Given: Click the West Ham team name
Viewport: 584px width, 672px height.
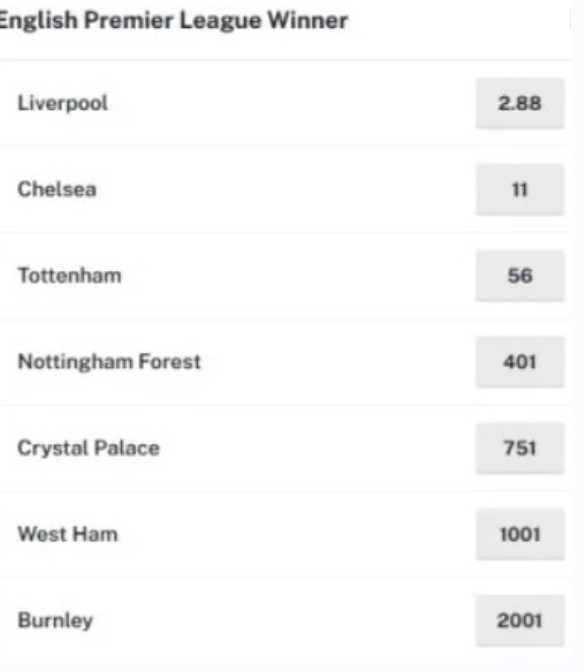Looking at the screenshot, I should [x=68, y=534].
